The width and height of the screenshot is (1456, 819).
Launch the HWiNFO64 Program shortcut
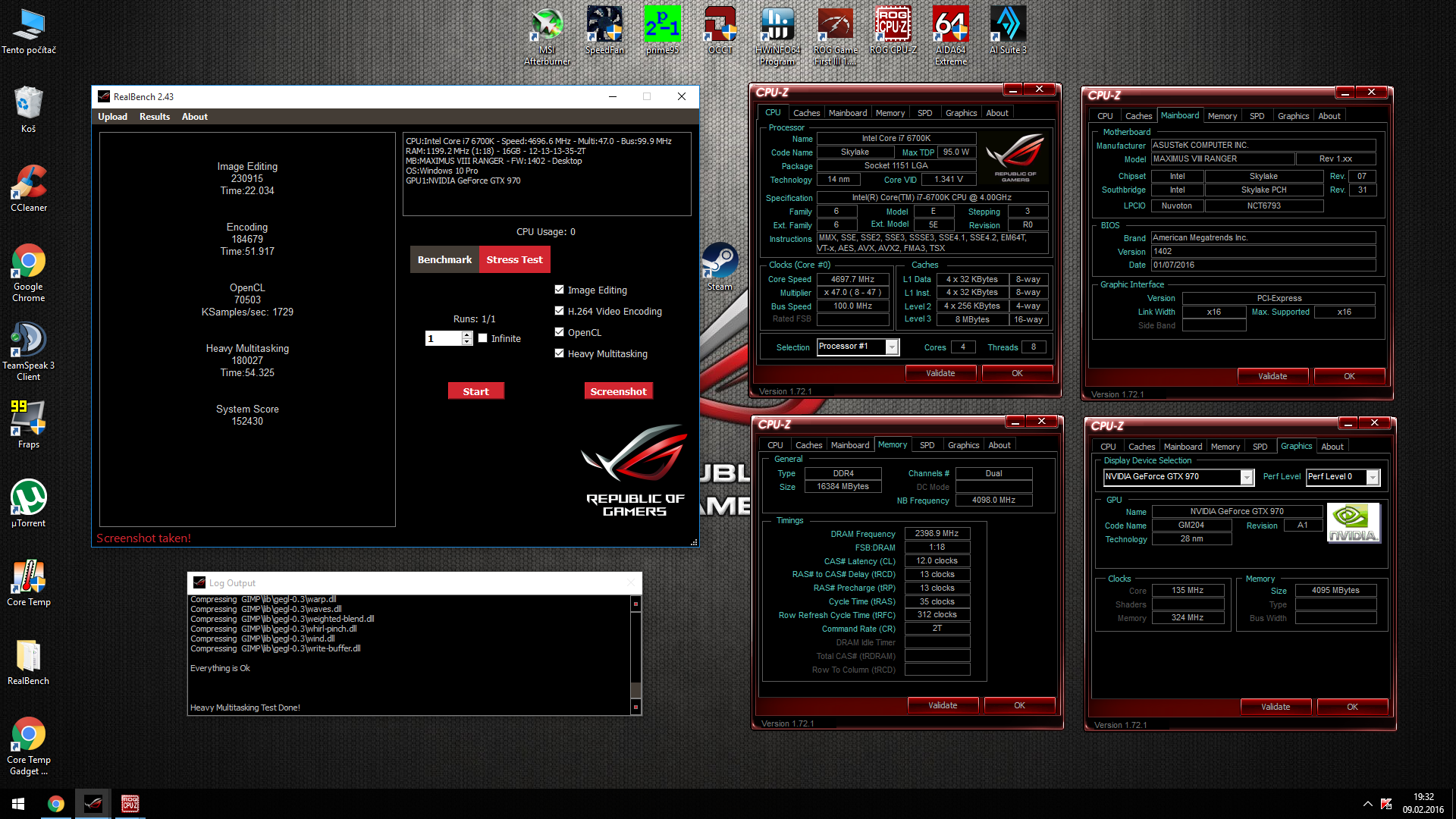(777, 36)
